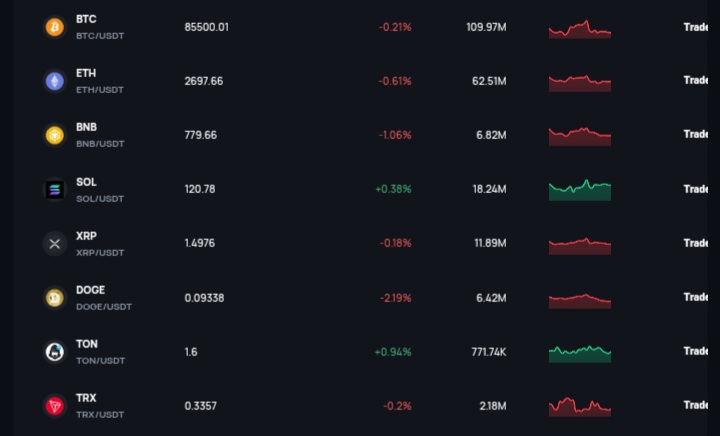
Task: Click the Ethereum coin icon
Action: click(x=55, y=81)
